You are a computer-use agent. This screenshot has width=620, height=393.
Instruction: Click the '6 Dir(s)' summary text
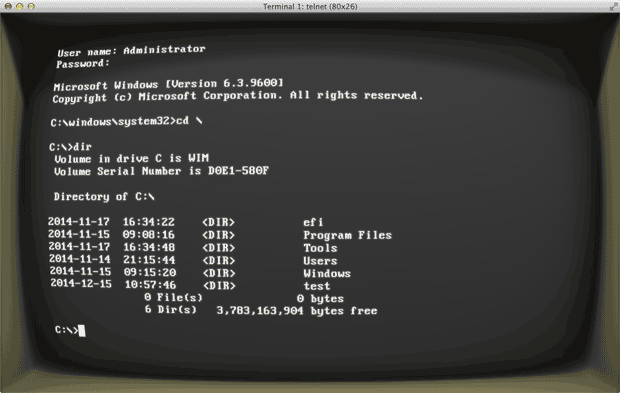point(170,310)
